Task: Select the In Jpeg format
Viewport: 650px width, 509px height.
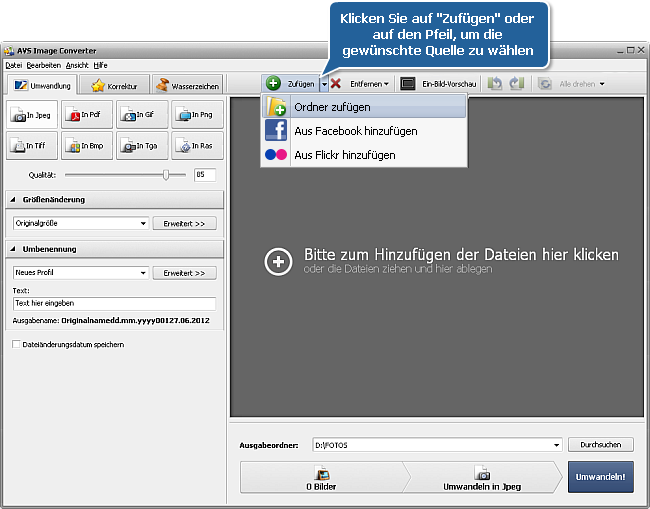Action: point(32,115)
